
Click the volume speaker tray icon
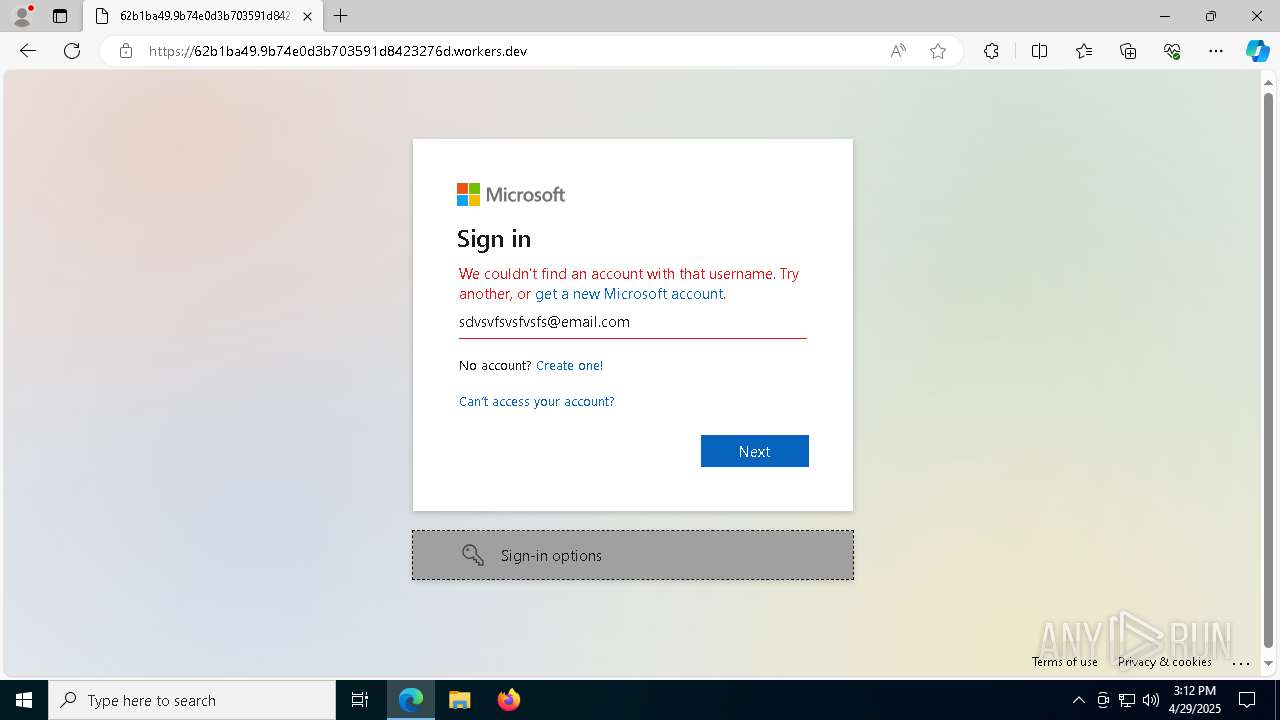(x=1150, y=700)
